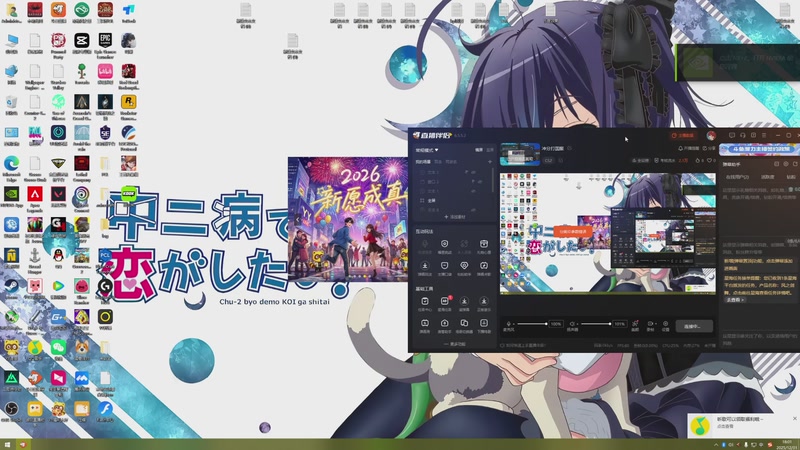Image resolution: width=800 pixels, height=450 pixels.
Task: Click the 100% microphone volume field
Action: point(556,324)
